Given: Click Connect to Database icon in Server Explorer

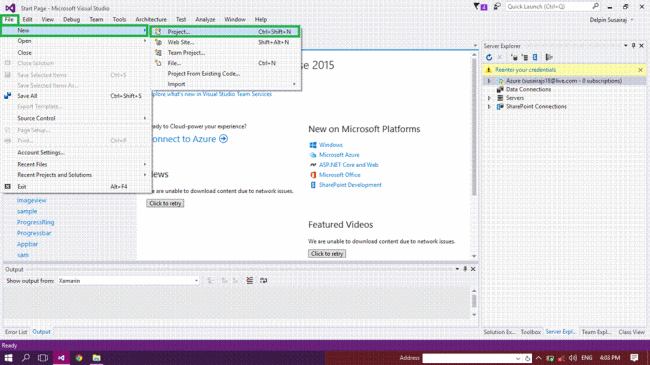Looking at the screenshot, I should pos(514,57).
